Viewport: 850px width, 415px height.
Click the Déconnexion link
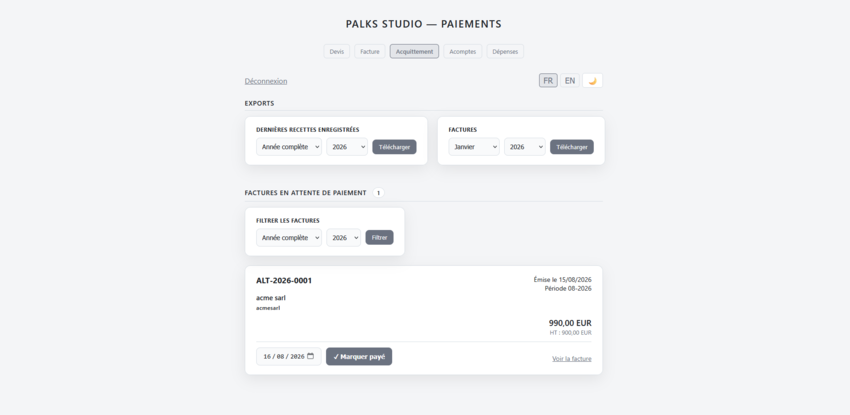pos(266,81)
